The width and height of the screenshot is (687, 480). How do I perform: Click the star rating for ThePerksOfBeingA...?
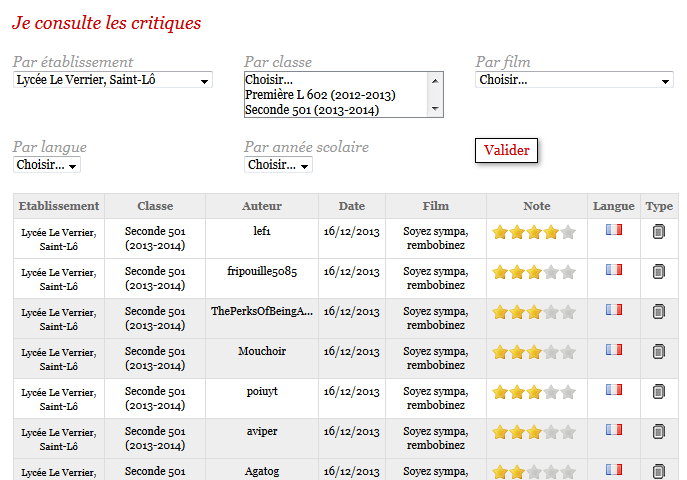click(x=534, y=312)
